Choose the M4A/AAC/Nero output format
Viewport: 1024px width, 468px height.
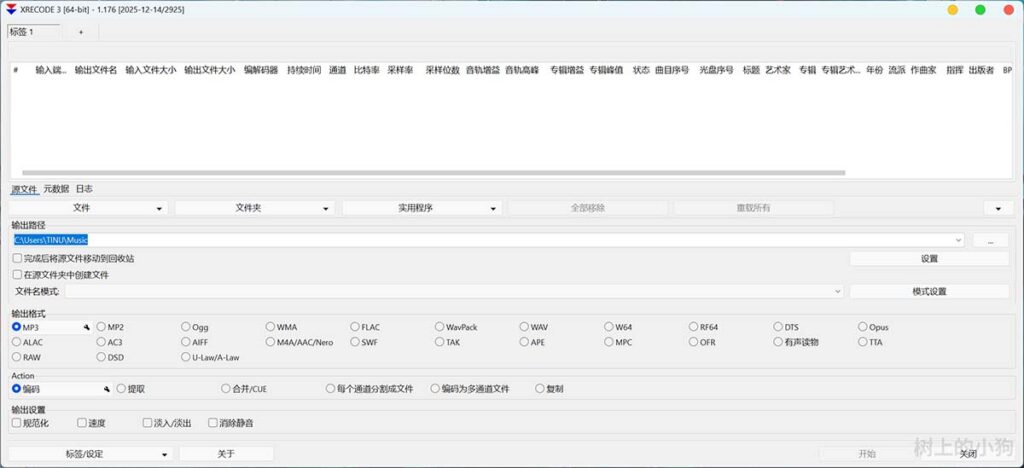coord(271,342)
